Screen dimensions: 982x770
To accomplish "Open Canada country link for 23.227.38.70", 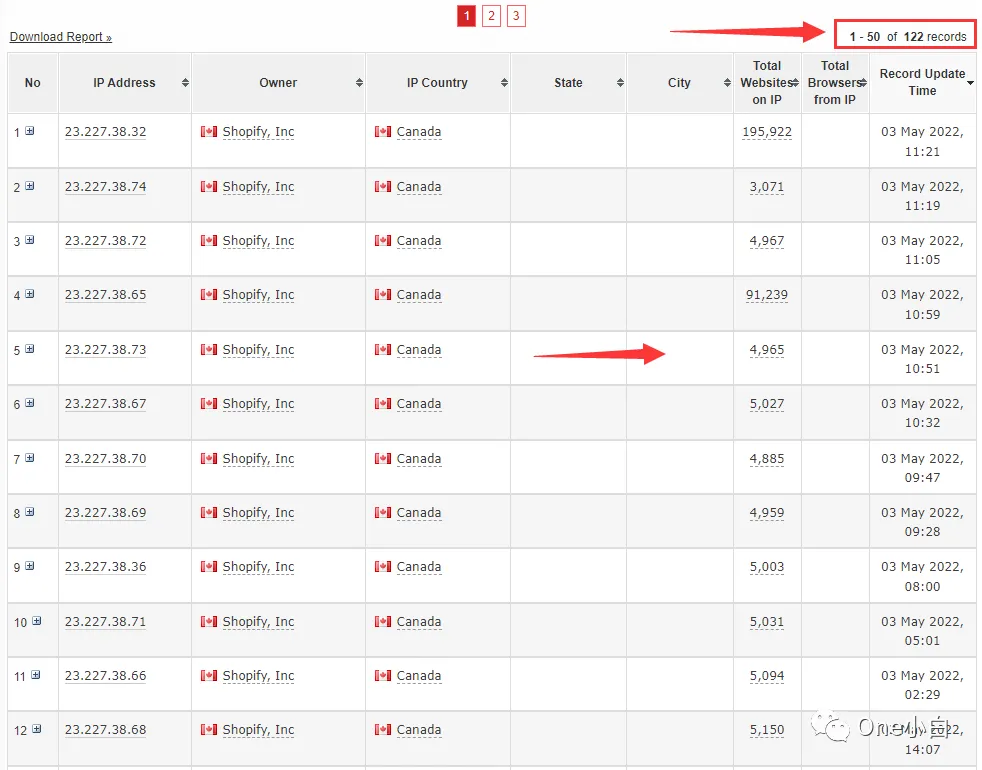I will pyautogui.click(x=418, y=459).
